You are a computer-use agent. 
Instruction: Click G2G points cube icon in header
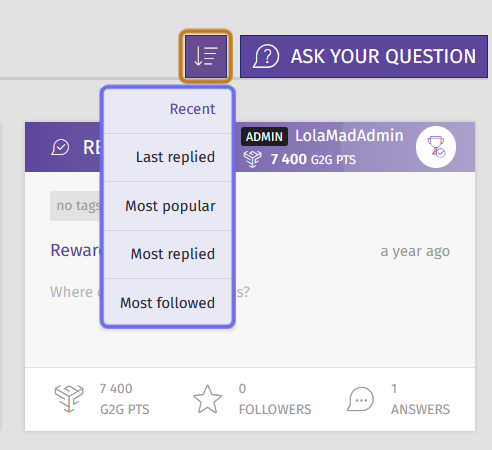pos(252,159)
